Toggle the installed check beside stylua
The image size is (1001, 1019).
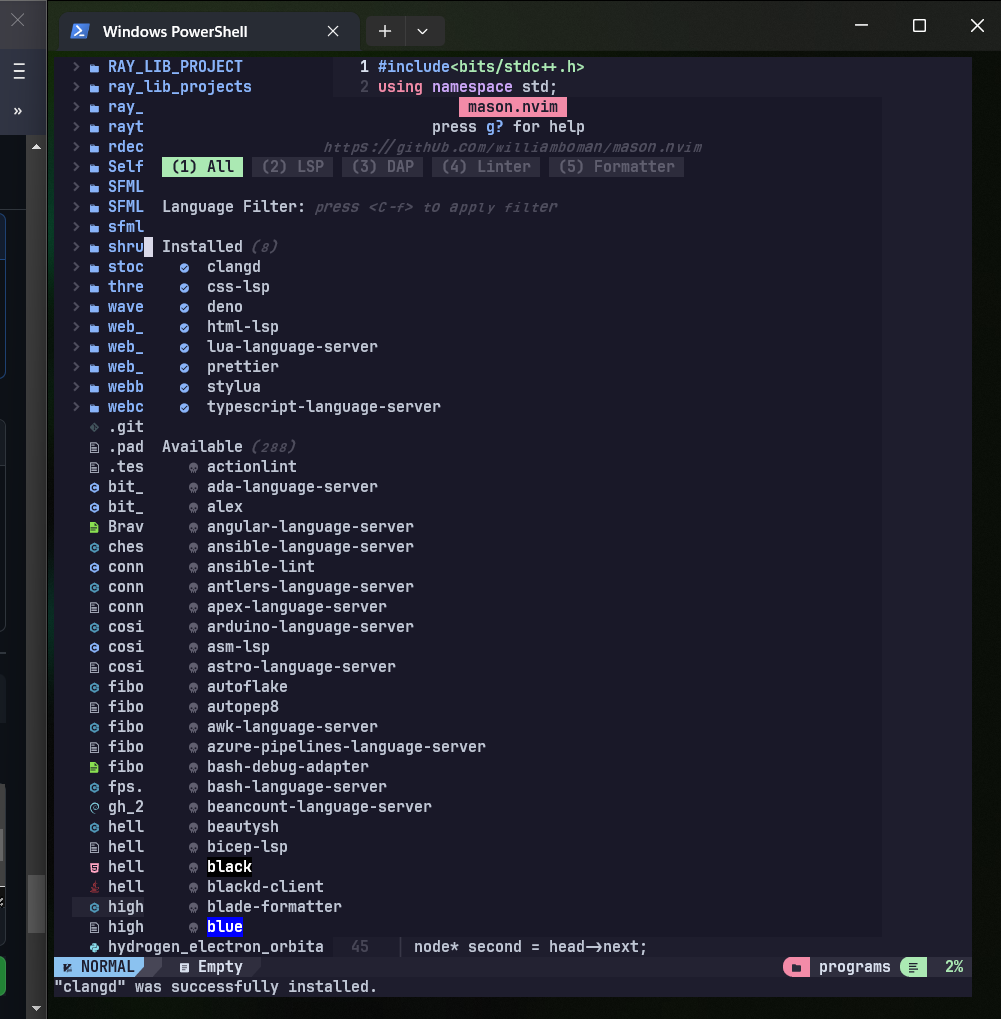coord(183,386)
